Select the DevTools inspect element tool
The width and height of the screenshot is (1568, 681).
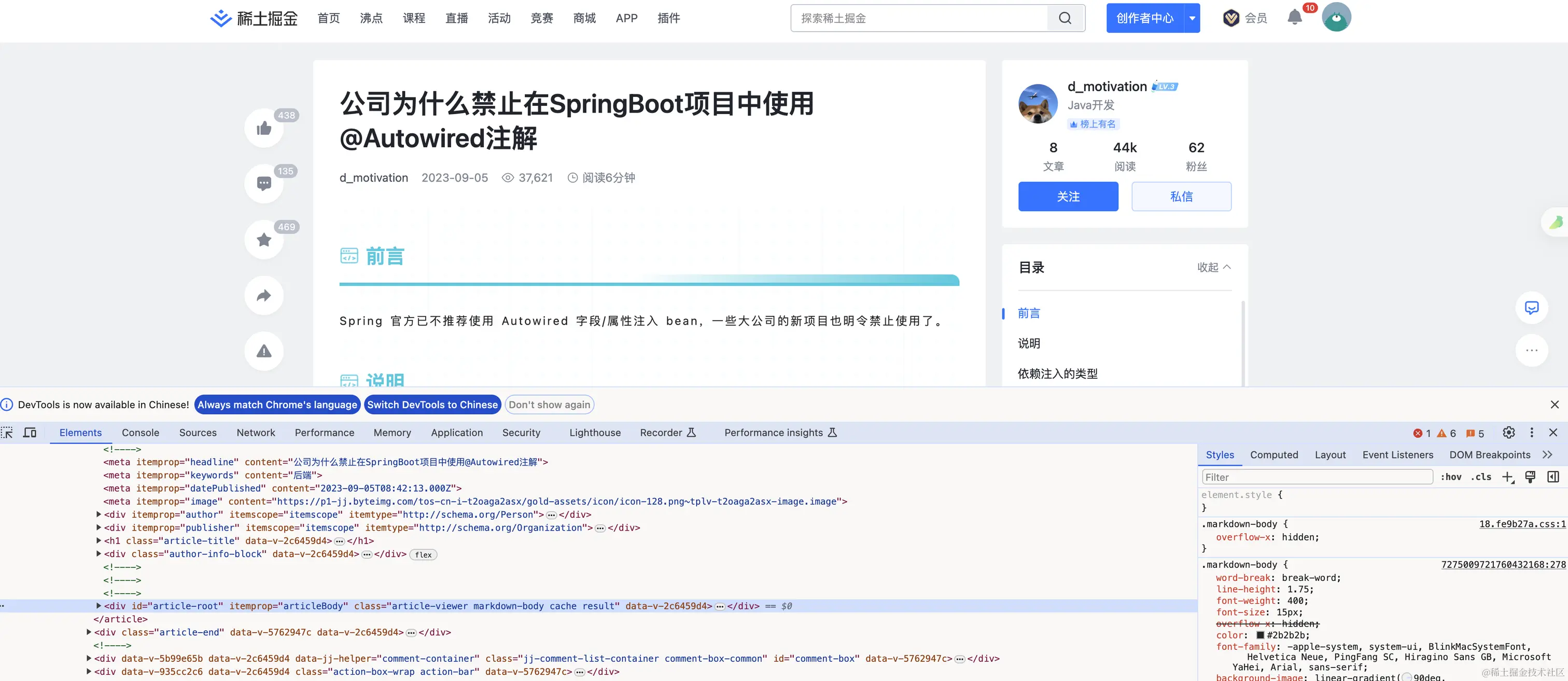pyautogui.click(x=7, y=433)
